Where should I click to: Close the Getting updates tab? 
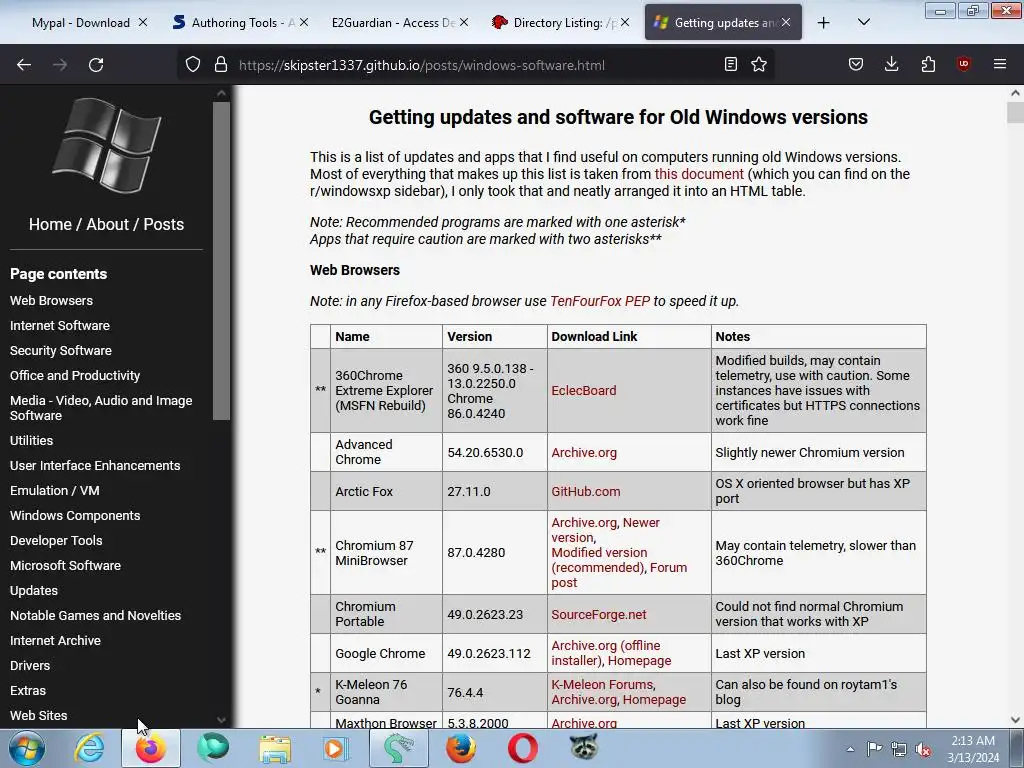786,22
